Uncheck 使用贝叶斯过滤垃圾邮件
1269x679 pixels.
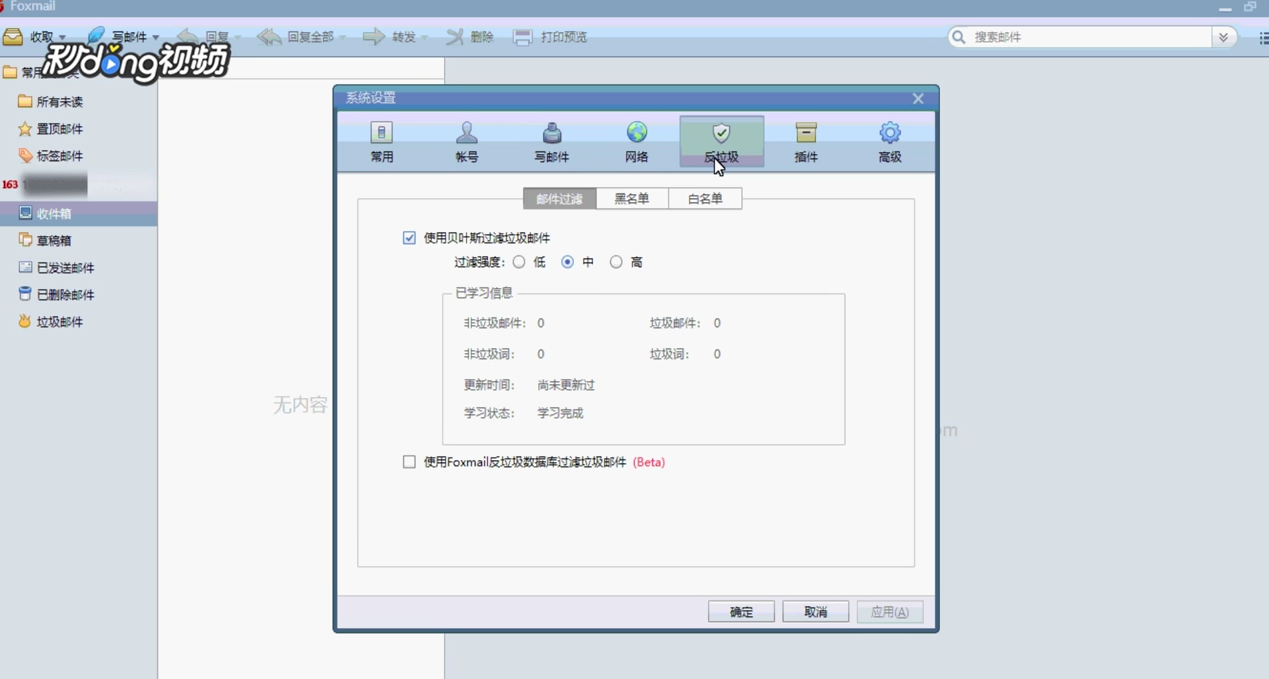click(x=409, y=237)
